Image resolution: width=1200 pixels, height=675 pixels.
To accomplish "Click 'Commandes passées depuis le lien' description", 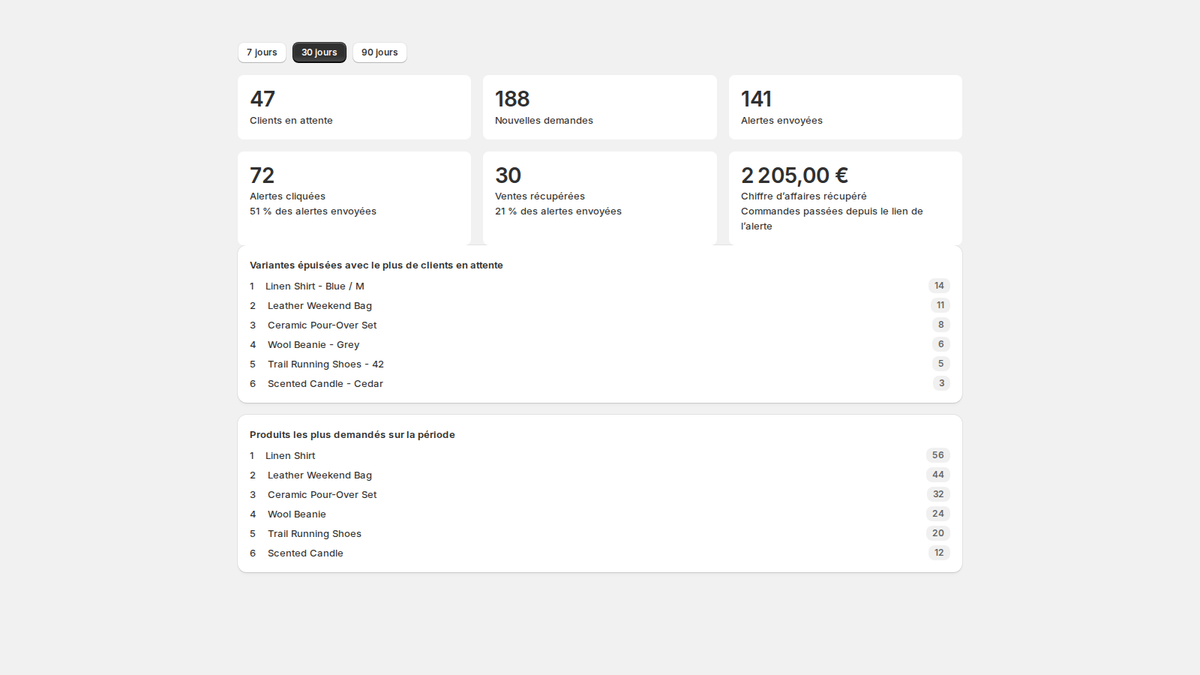I will [x=832, y=219].
